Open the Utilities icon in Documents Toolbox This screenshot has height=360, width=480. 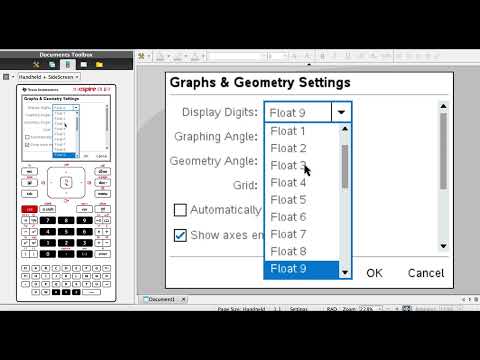tap(84, 64)
